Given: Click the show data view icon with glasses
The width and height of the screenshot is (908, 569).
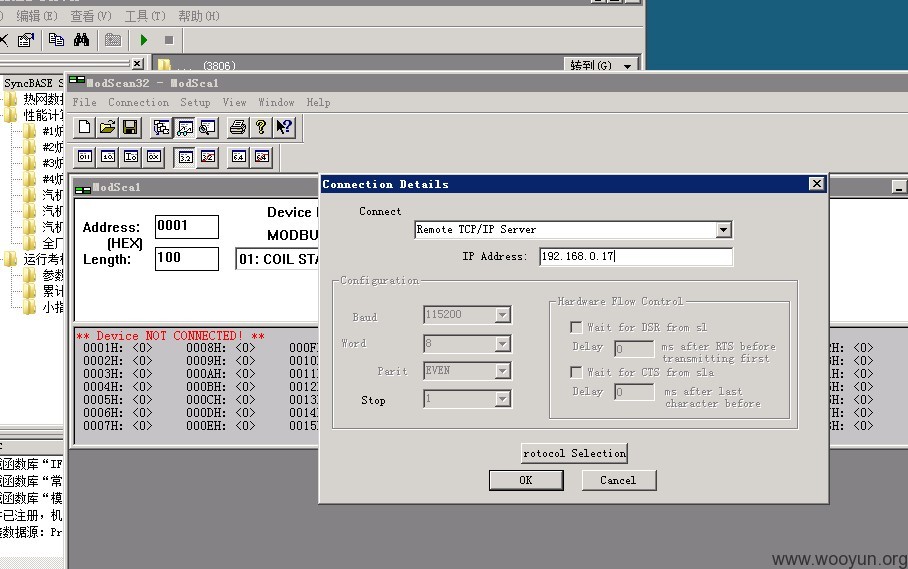Looking at the screenshot, I should (185, 127).
